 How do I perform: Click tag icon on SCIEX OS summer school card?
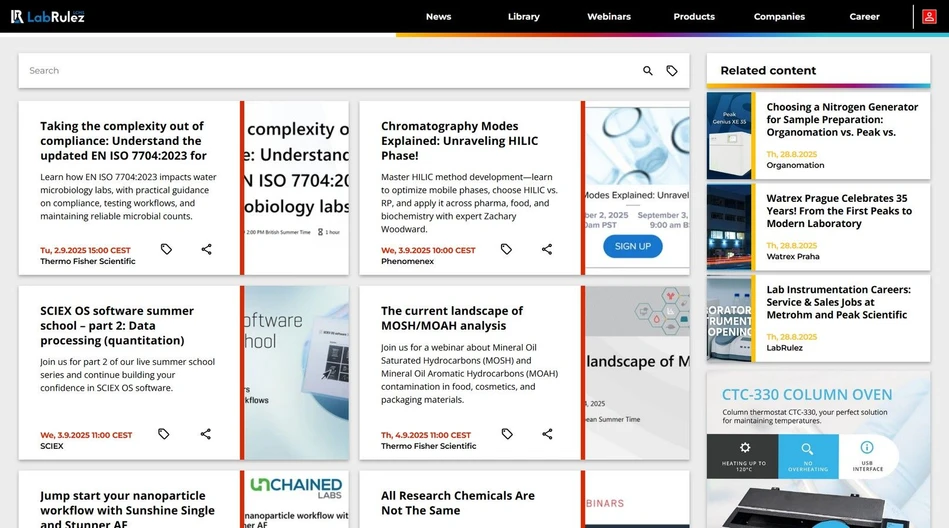[163, 434]
